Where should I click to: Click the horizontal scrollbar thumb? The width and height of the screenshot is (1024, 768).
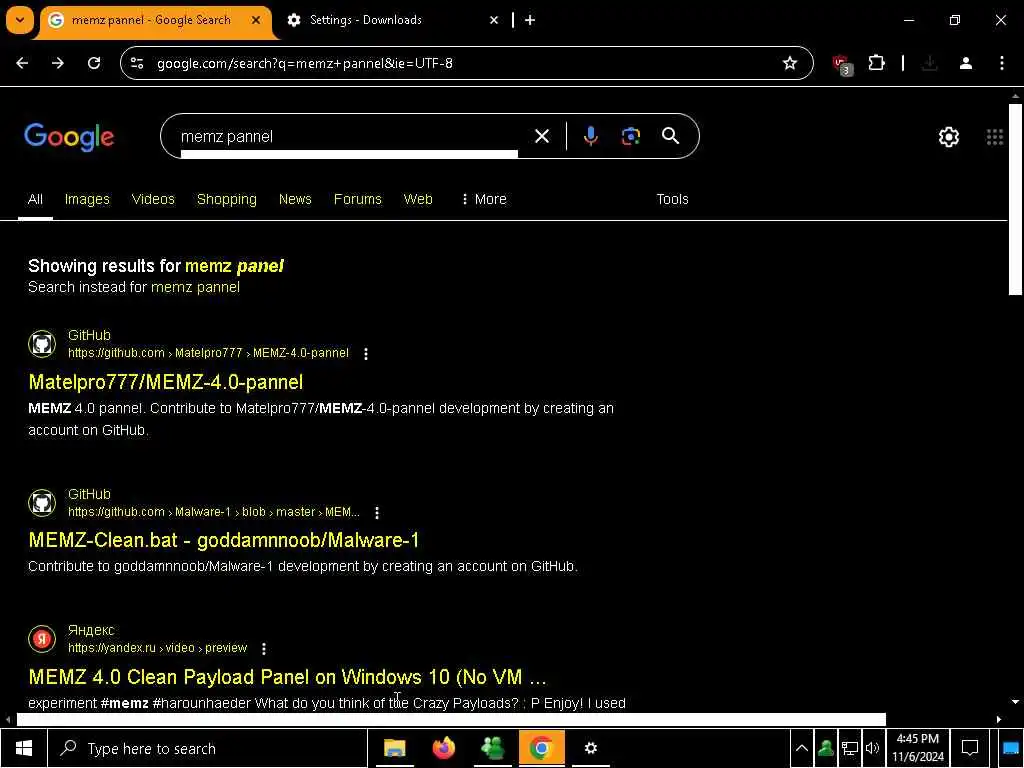[x=451, y=719]
